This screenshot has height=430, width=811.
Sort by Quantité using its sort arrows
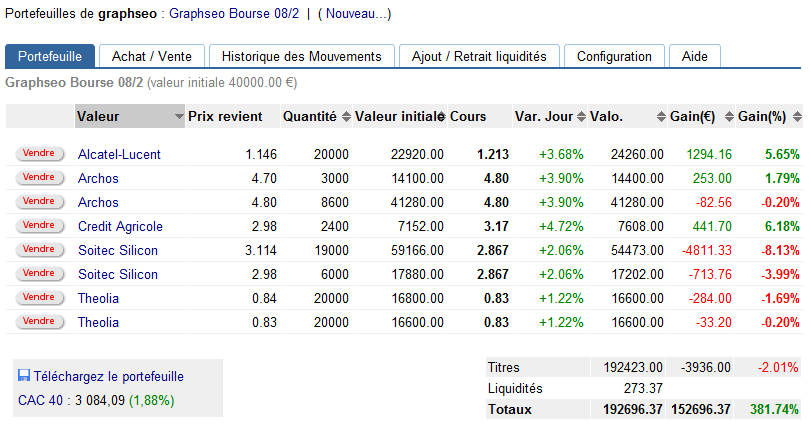(346, 117)
